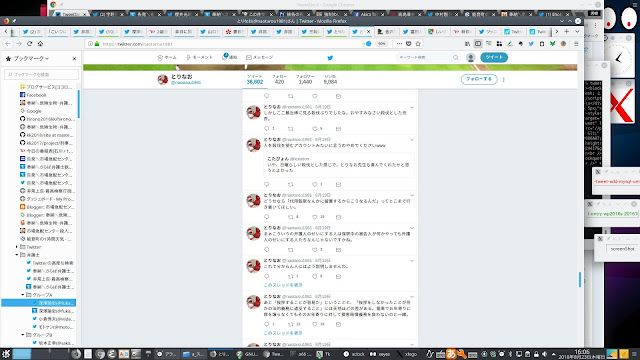
Task: Open the Twitterの高度な検索 bookmark
Action: pos(50,263)
